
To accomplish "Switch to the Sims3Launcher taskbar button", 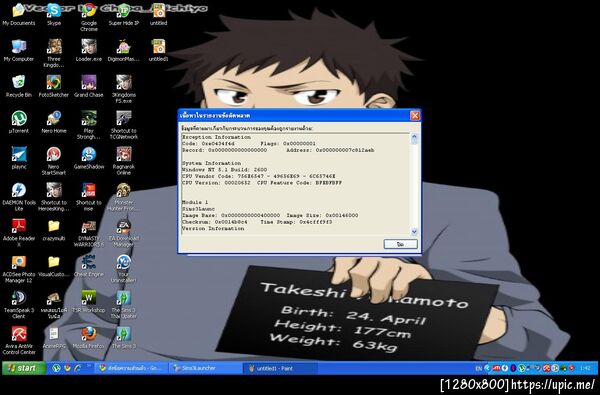I will click(205, 368).
